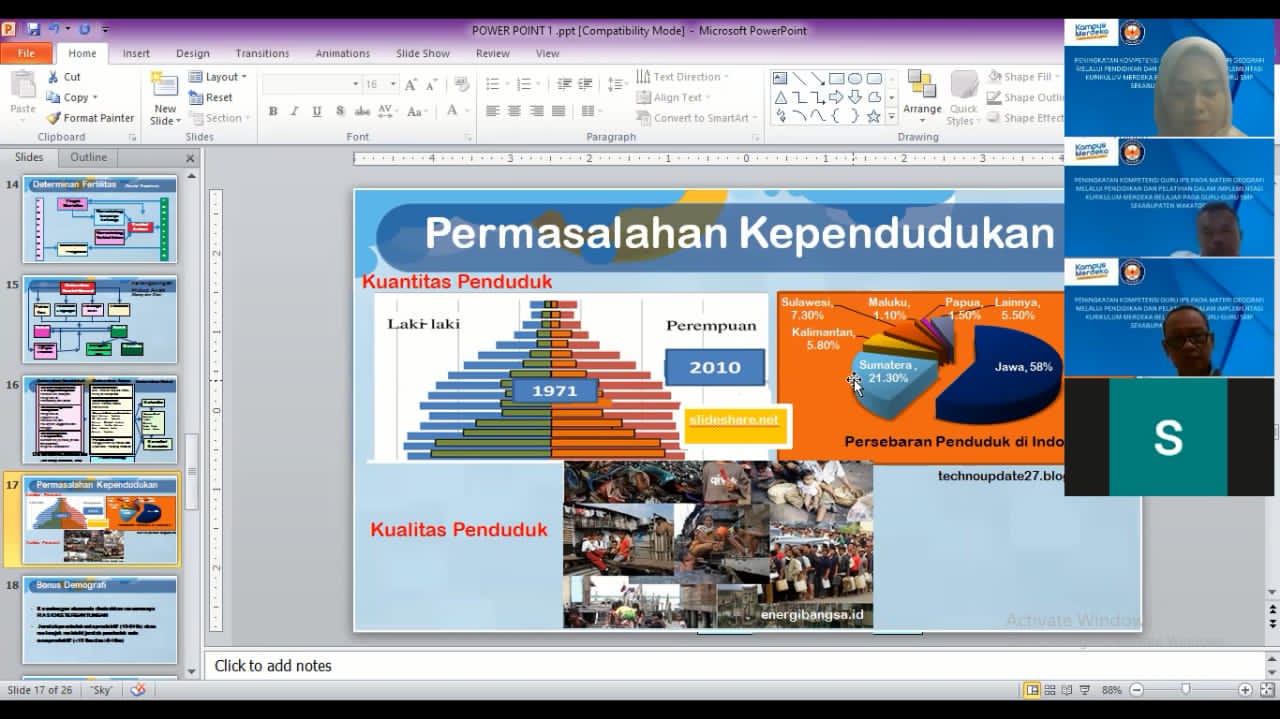This screenshot has width=1280, height=719.
Task: Select the star shape in shapes gallery
Action: [873, 116]
